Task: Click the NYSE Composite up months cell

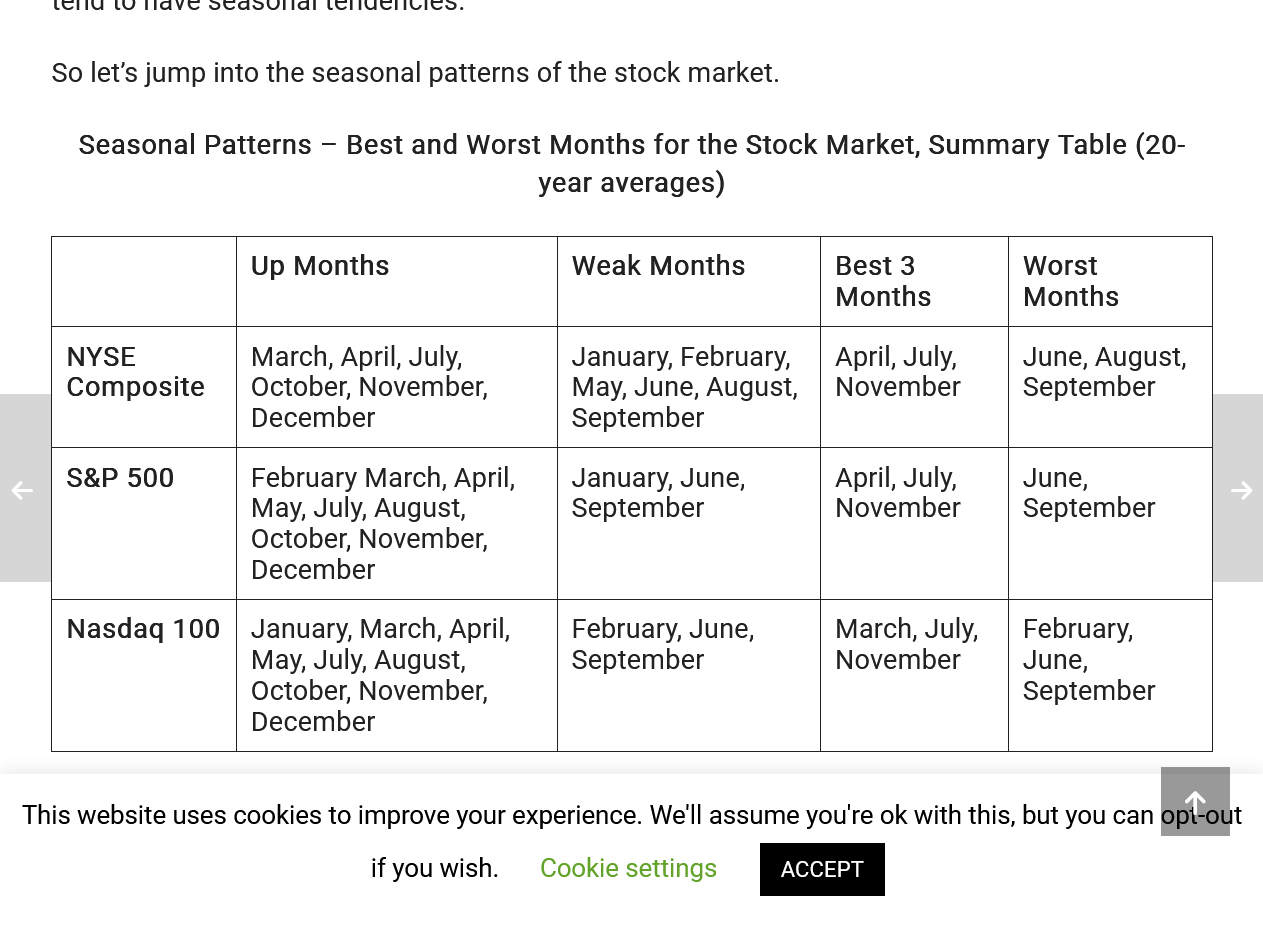Action: (x=397, y=387)
